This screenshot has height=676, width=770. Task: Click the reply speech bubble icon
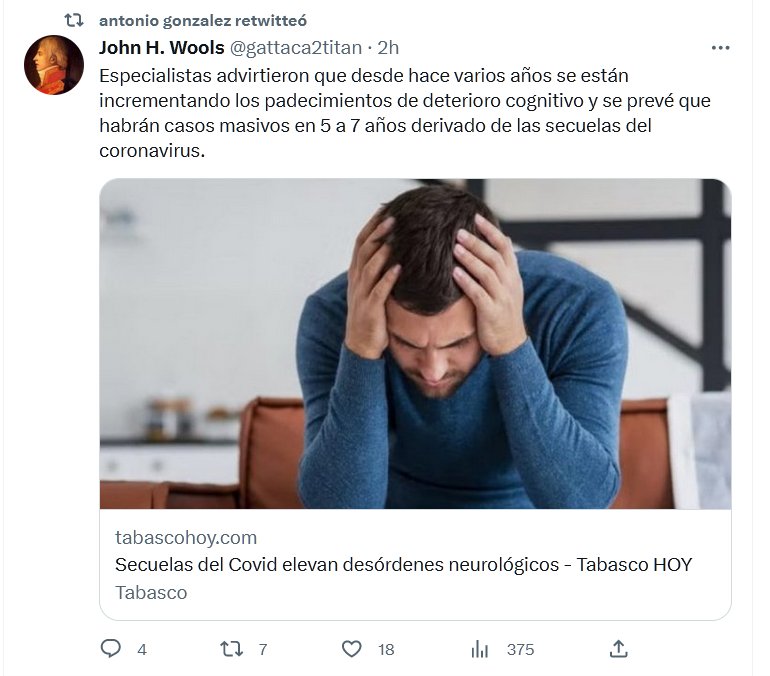tap(110, 649)
